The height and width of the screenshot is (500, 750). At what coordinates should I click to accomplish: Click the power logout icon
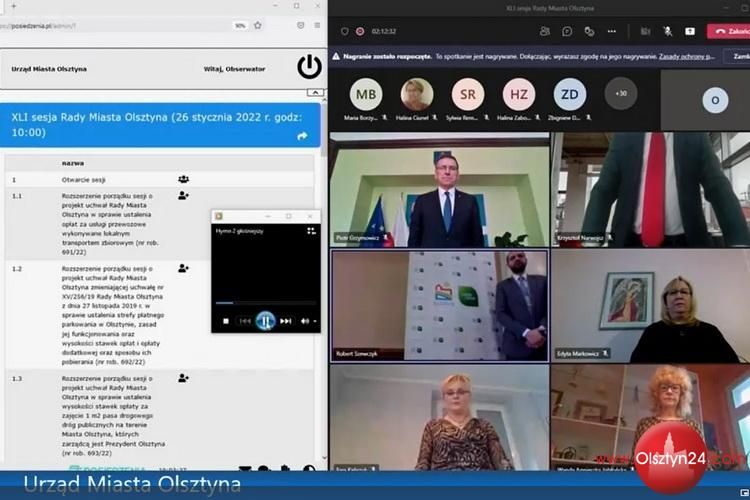click(309, 67)
